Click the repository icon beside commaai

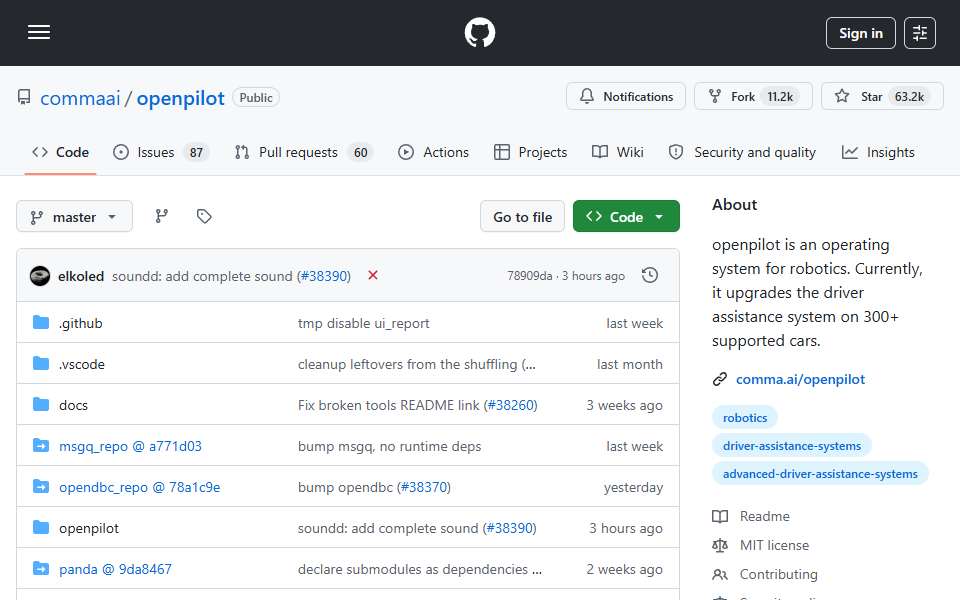coord(24,97)
